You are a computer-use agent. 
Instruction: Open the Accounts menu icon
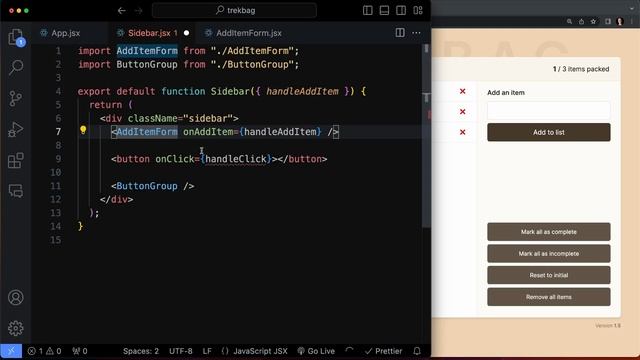tap(16, 298)
